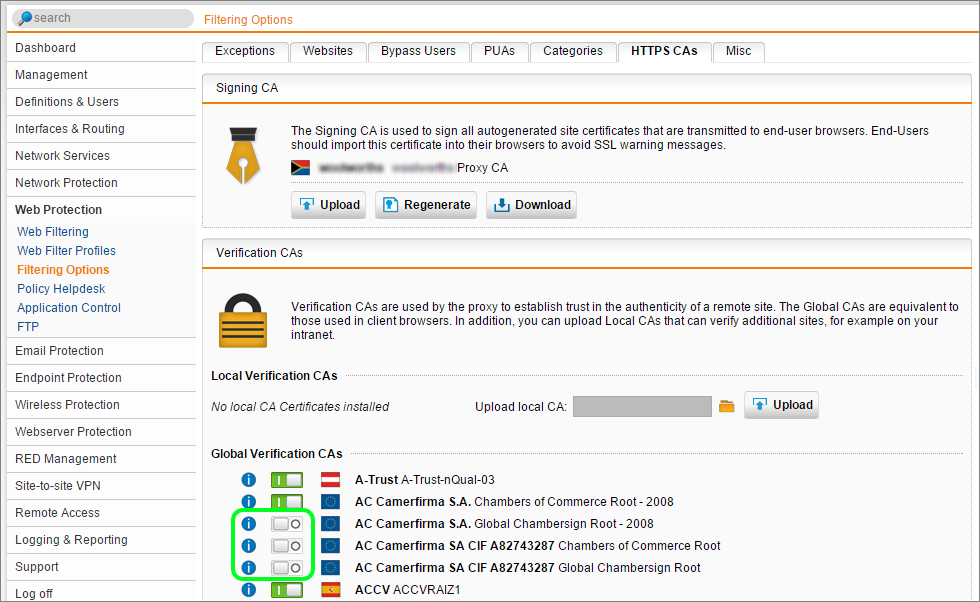The image size is (980, 602).
Task: Switch to the Websites tab
Action: (x=328, y=51)
